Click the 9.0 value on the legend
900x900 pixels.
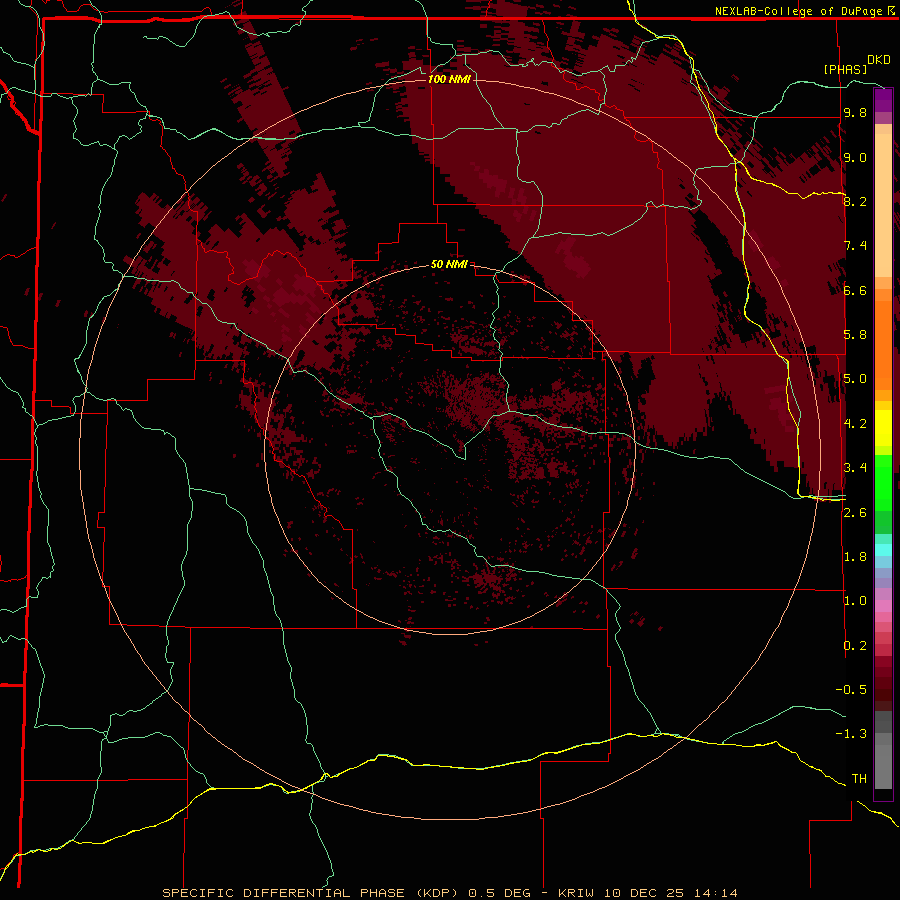click(x=855, y=157)
